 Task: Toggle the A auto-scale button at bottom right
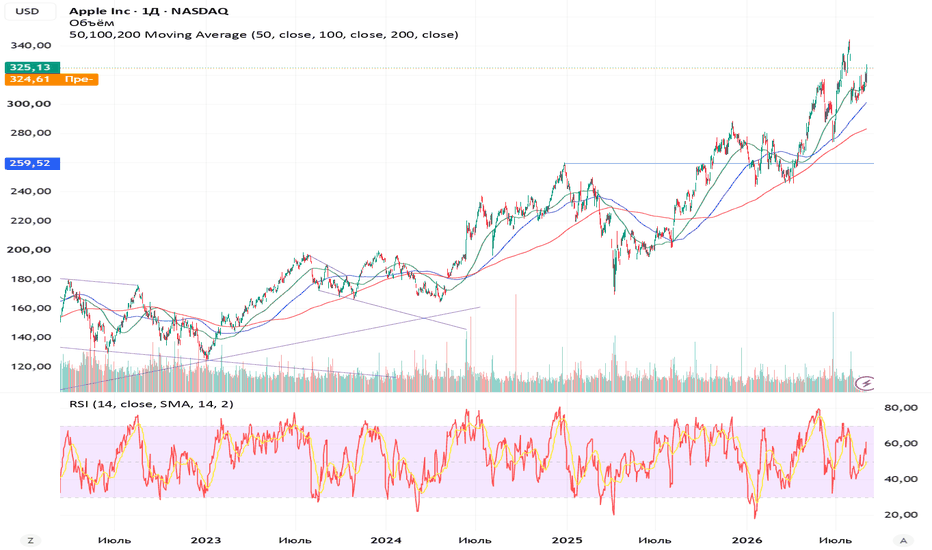903,540
